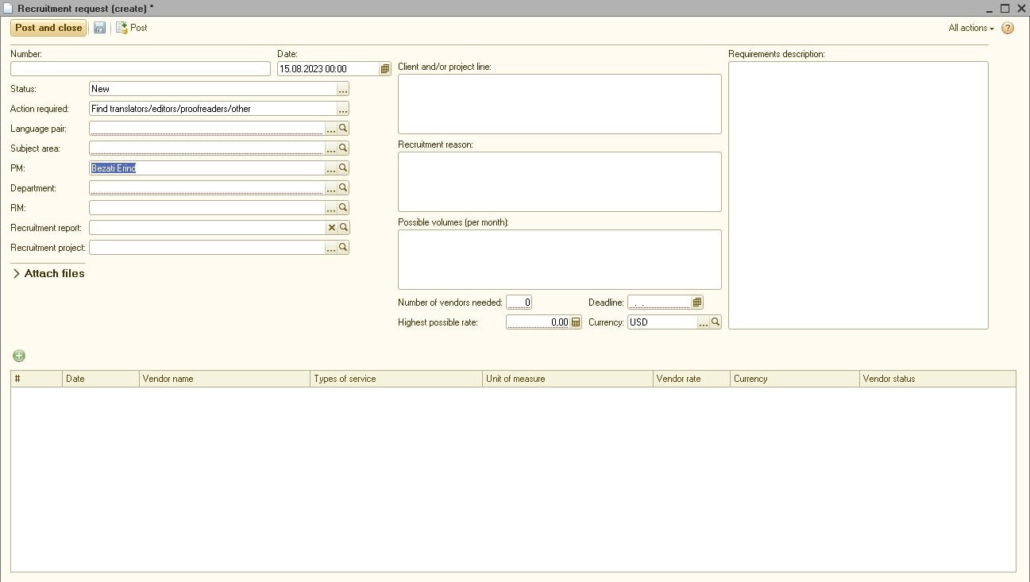Click the Number of vendors needed field
The height and width of the screenshot is (582, 1030).
click(518, 303)
